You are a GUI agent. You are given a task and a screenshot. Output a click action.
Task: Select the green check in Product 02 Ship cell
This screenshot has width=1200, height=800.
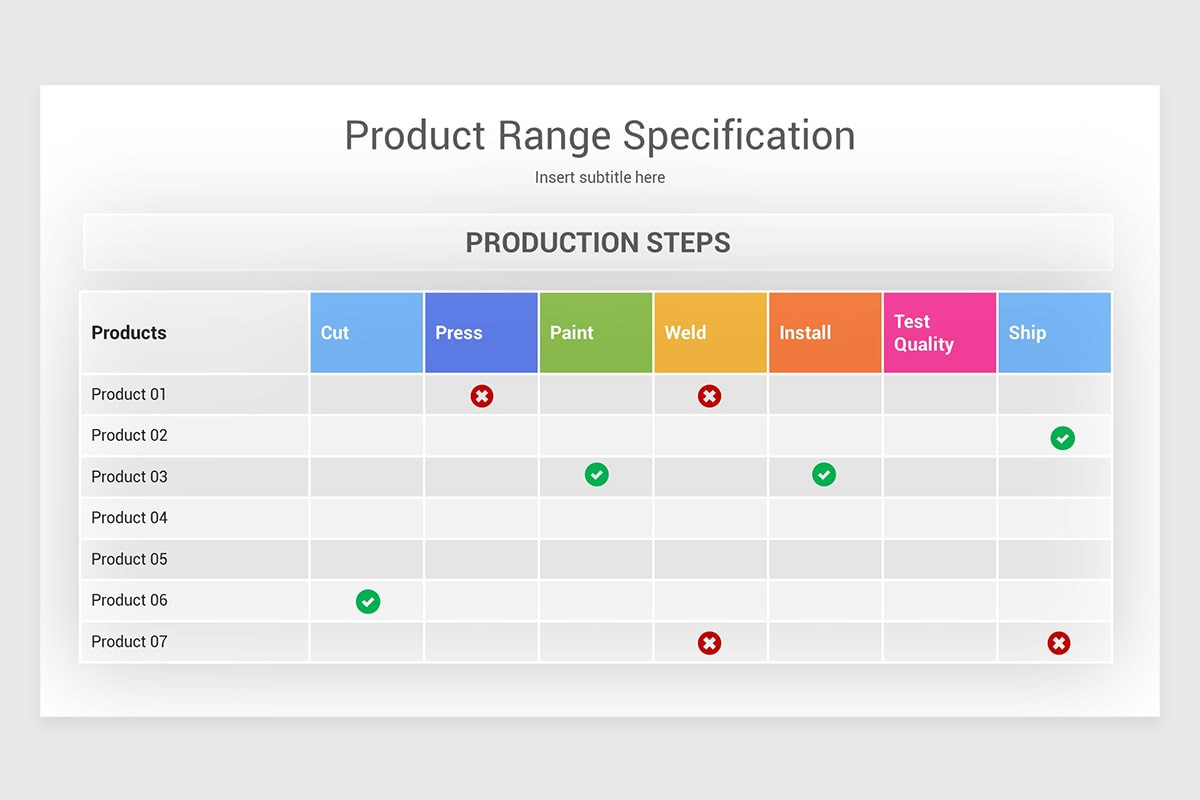[1063, 438]
